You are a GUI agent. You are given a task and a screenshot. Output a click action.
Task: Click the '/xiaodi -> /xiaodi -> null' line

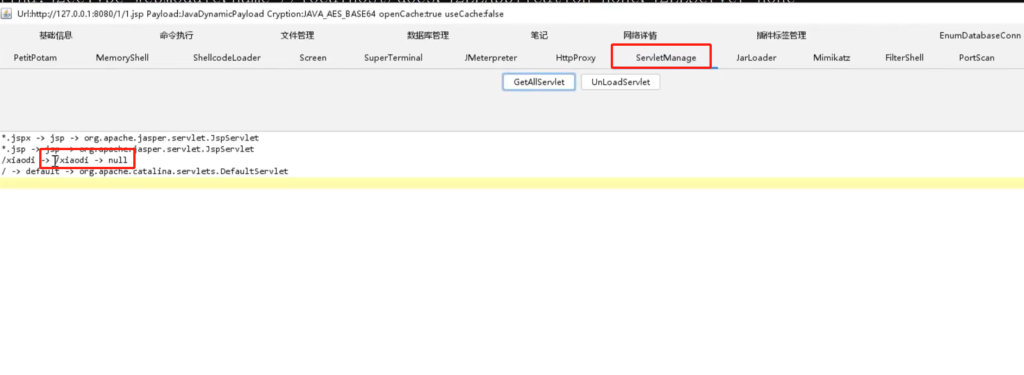tap(65, 160)
